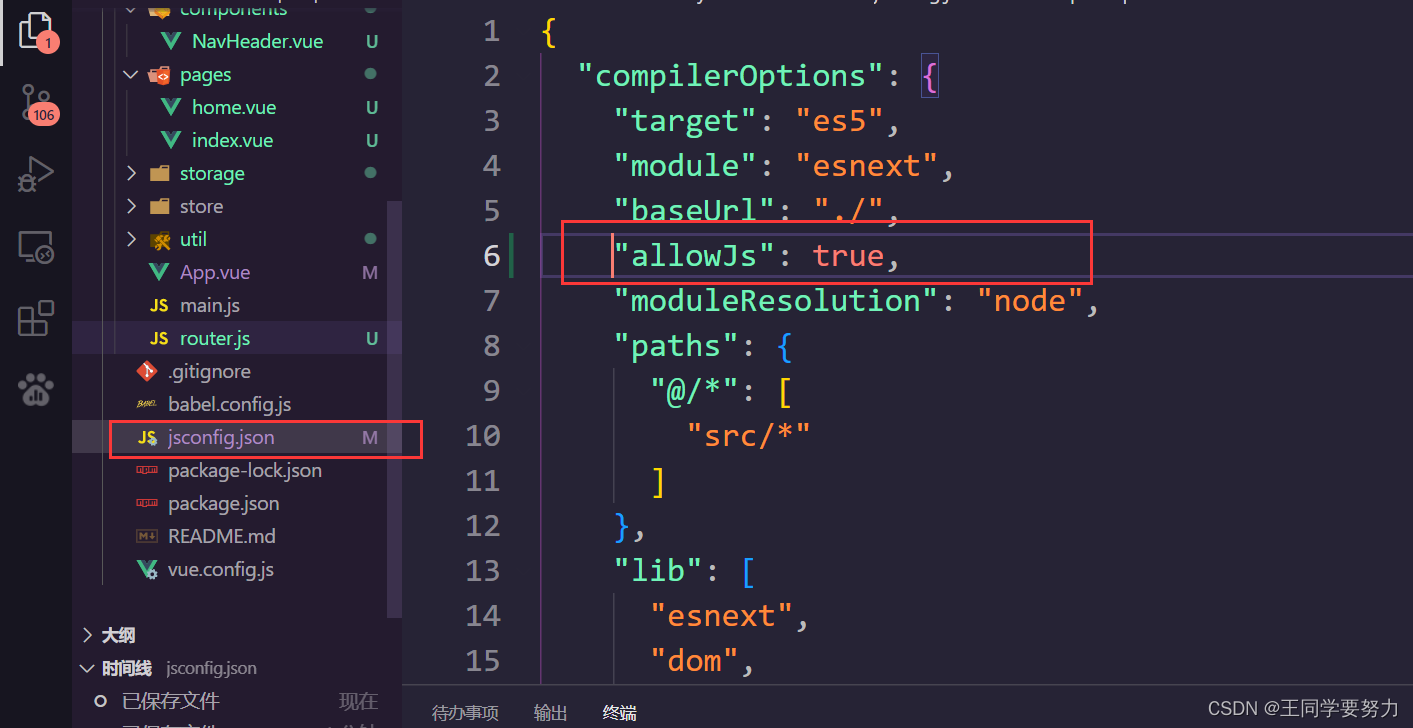Click the "paths" key on line 8
The width and height of the screenshot is (1413, 728).
point(677,346)
